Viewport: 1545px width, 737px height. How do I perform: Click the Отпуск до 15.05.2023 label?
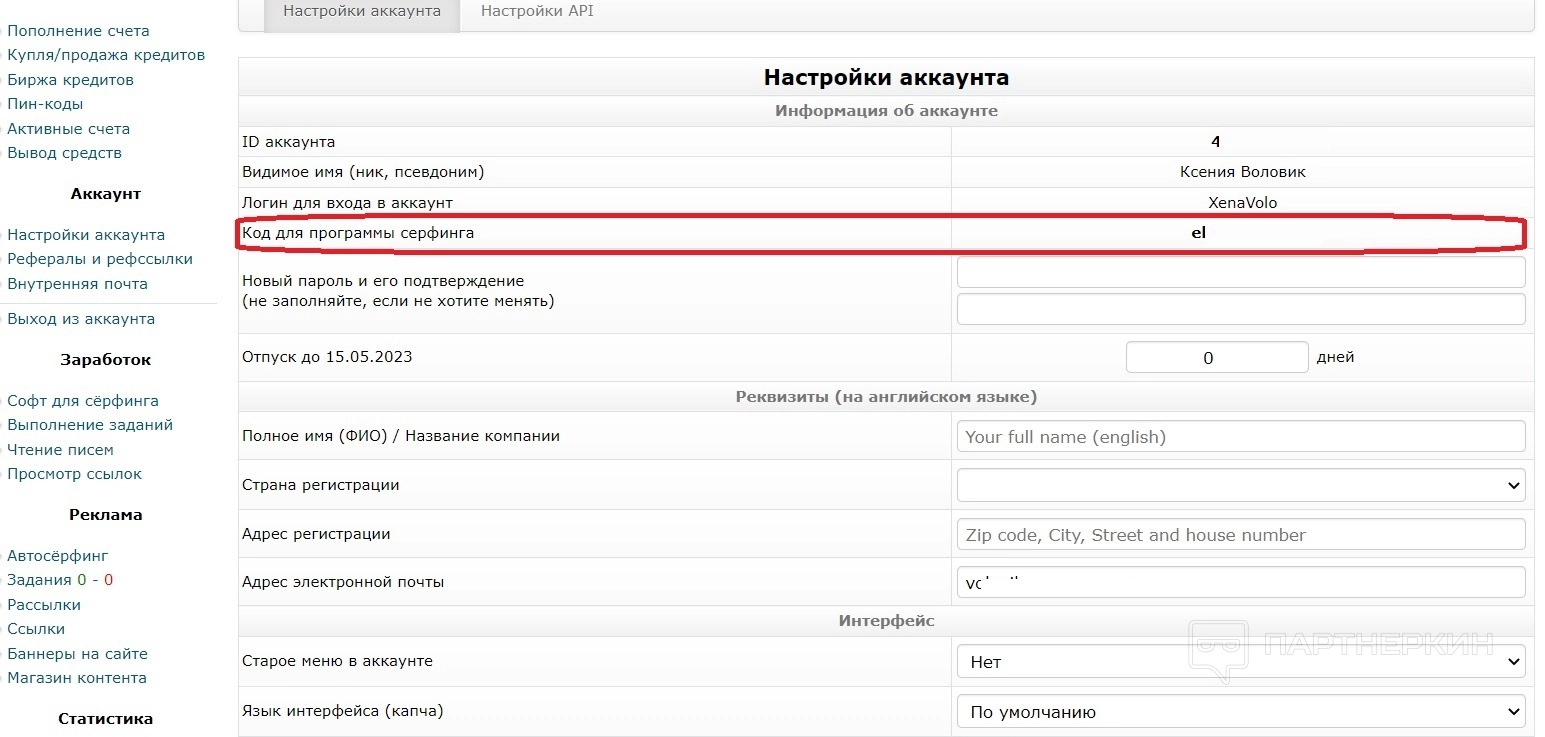[x=327, y=357]
